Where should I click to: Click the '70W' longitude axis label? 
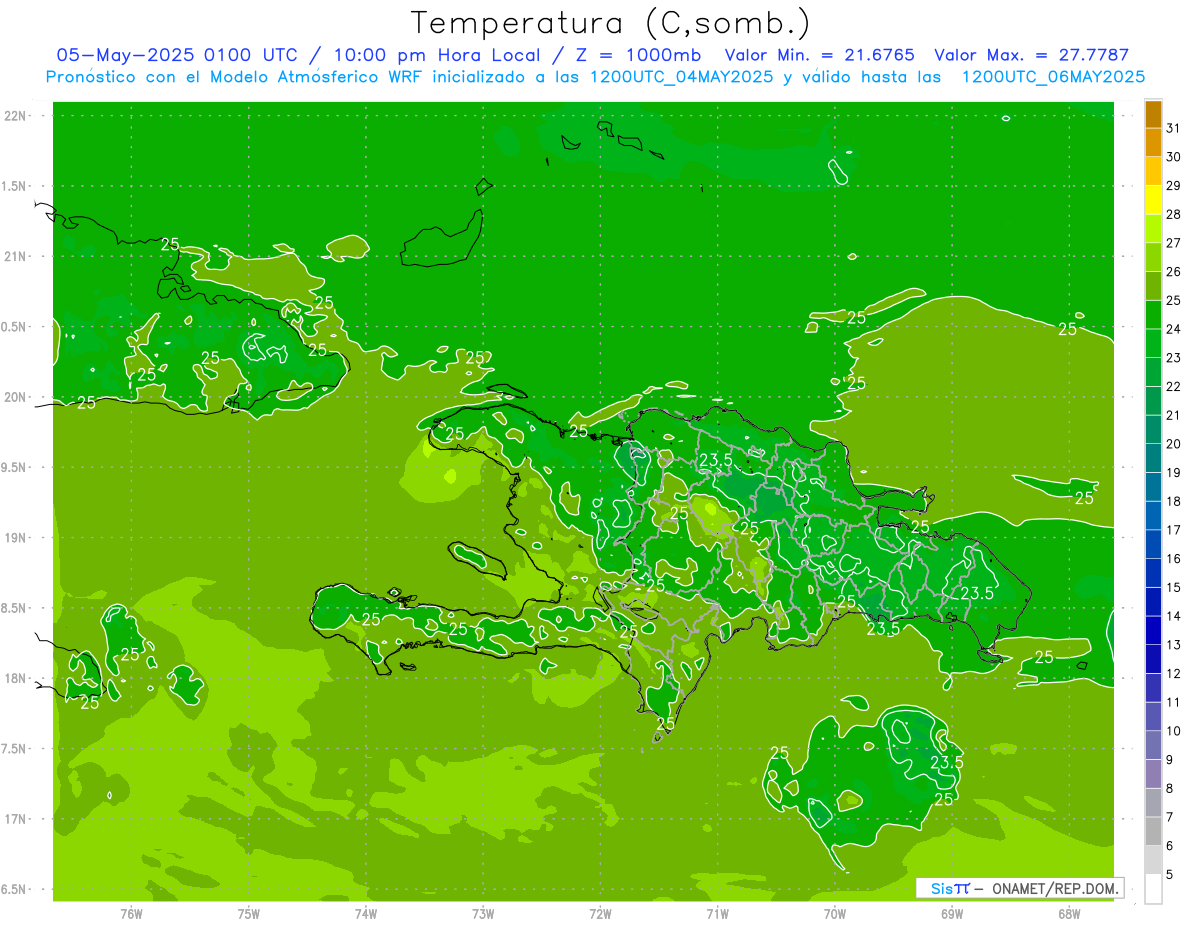click(x=835, y=913)
